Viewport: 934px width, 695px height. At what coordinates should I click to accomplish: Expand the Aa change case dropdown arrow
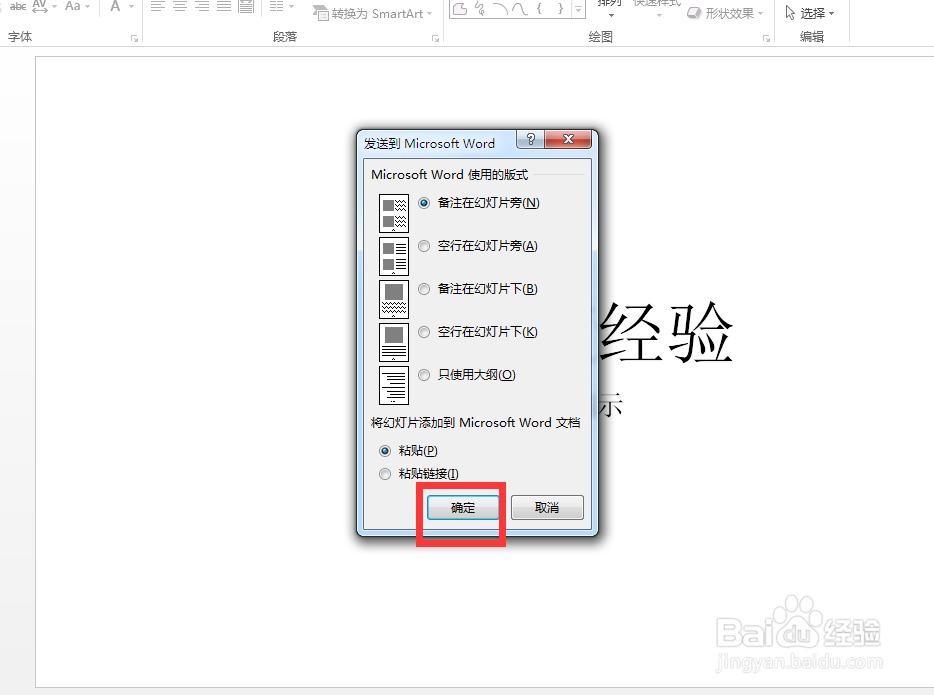pyautogui.click(x=88, y=7)
